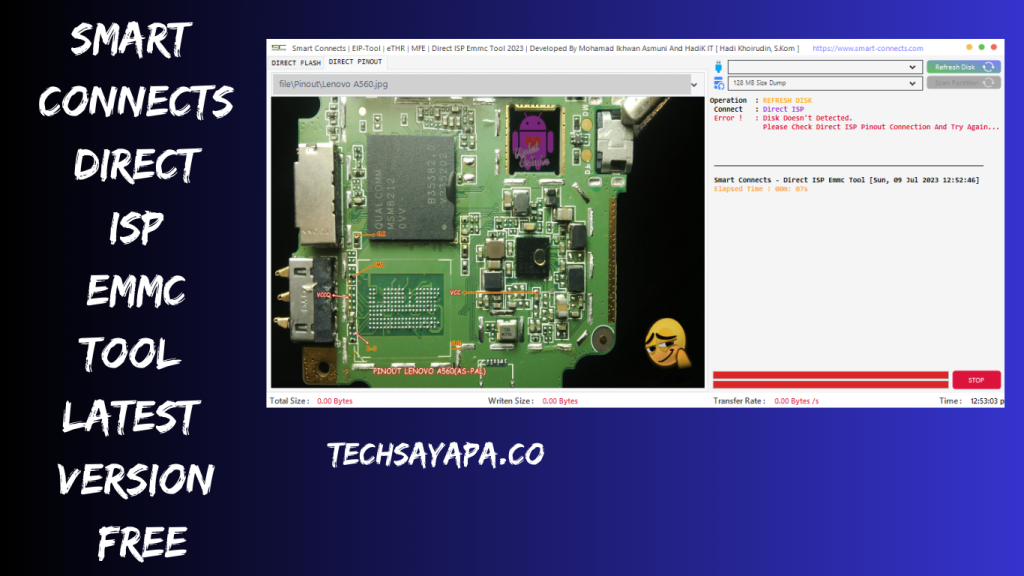Screen dimensions: 1024x576
Task: Click the 'Smart Connects - Direct ISP Emmc Tool' log line
Action: click(x=846, y=180)
